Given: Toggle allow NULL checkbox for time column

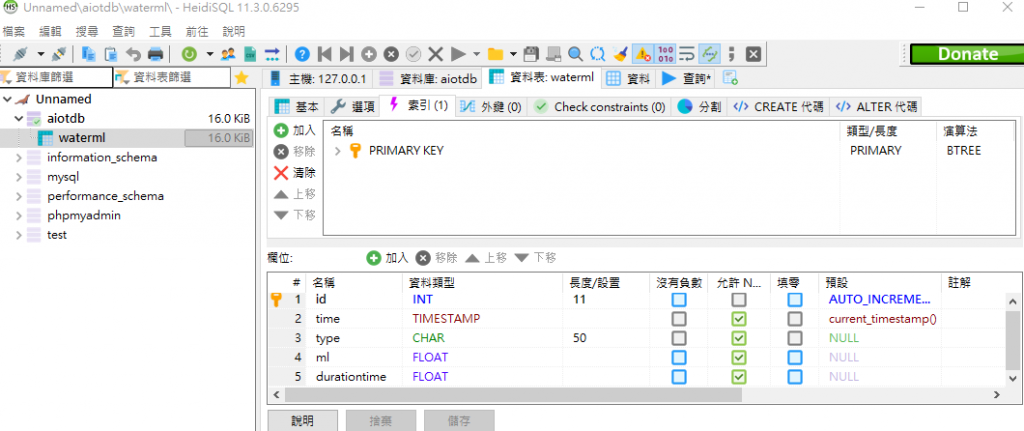Looking at the screenshot, I should (739, 319).
